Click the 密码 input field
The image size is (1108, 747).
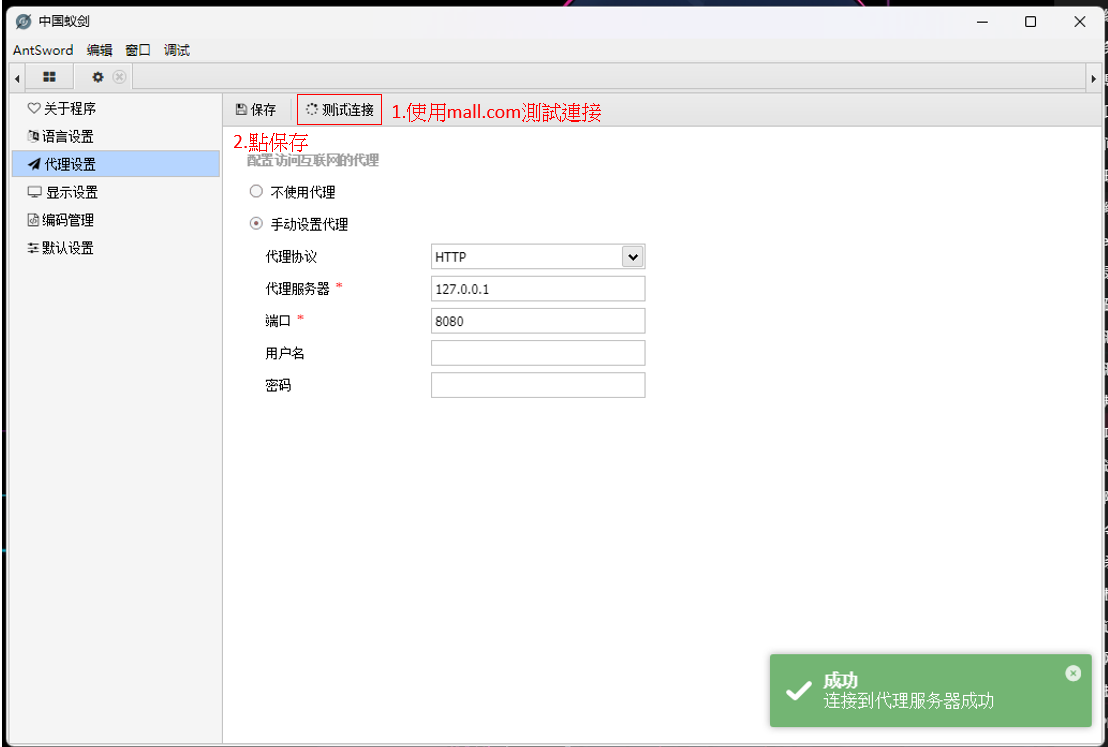click(x=538, y=385)
